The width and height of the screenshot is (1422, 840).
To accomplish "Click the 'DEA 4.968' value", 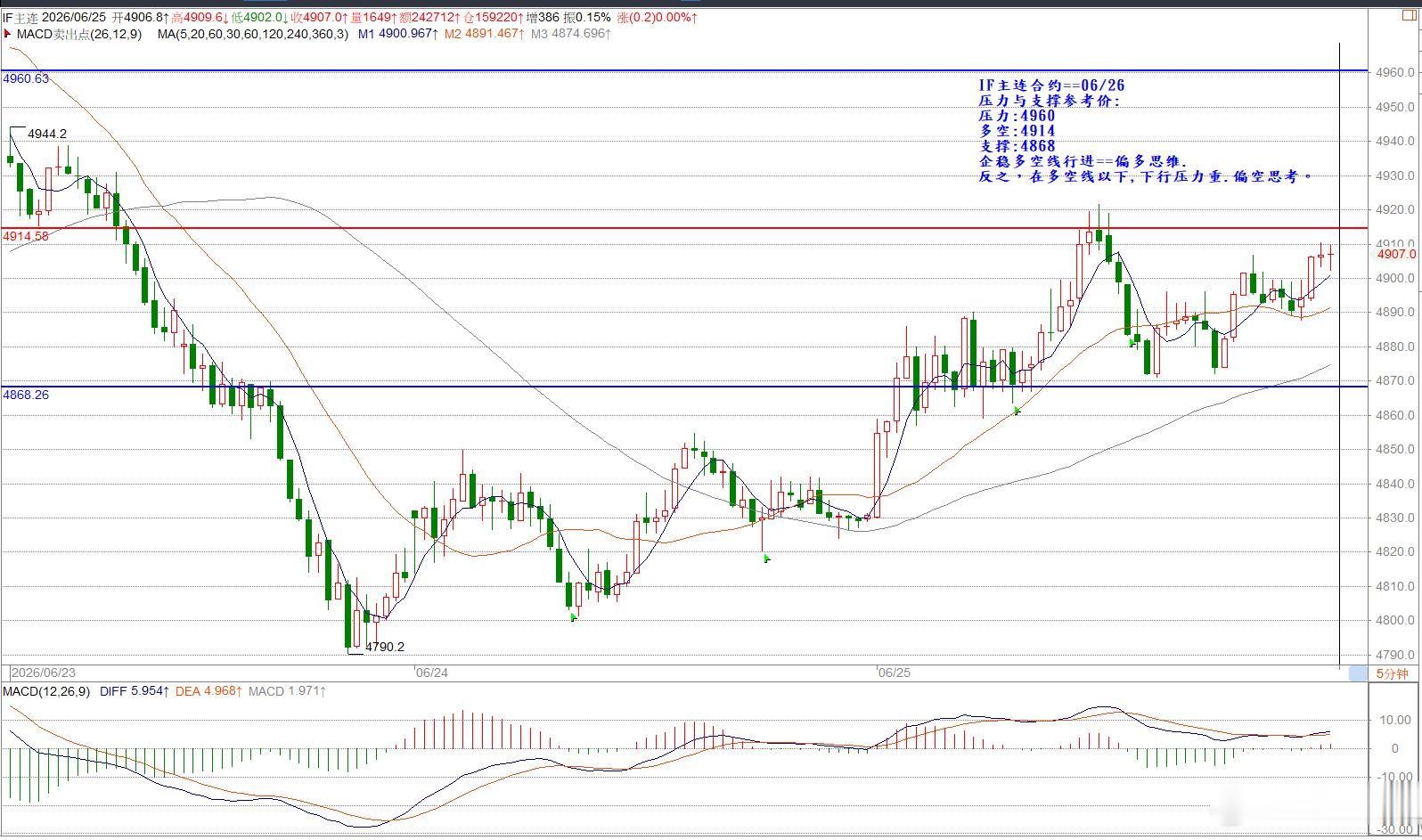I will tap(208, 691).
